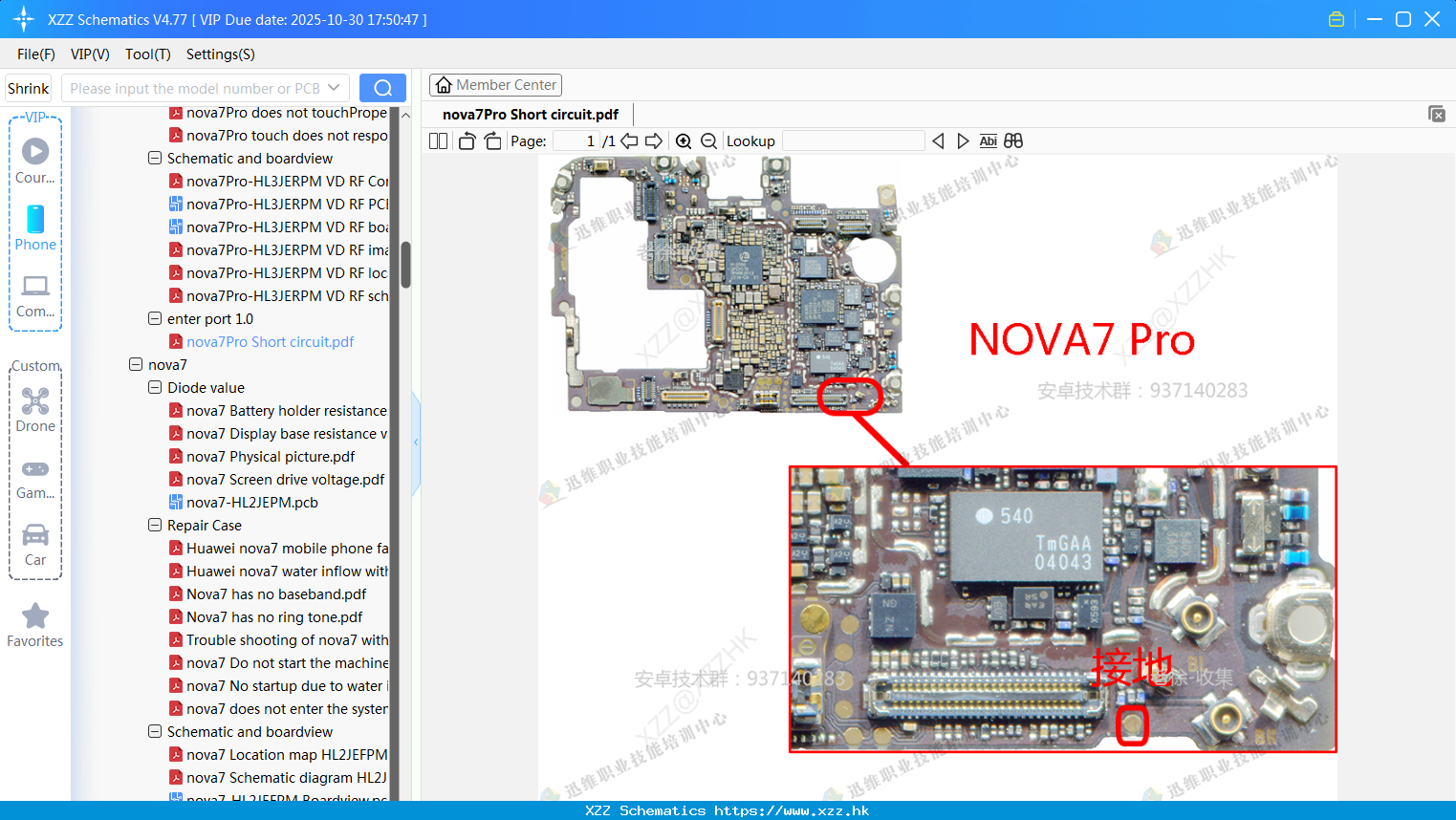Open Huawei nova7 water inflow case
Viewport: 1456px width, 820px height.
point(278,572)
